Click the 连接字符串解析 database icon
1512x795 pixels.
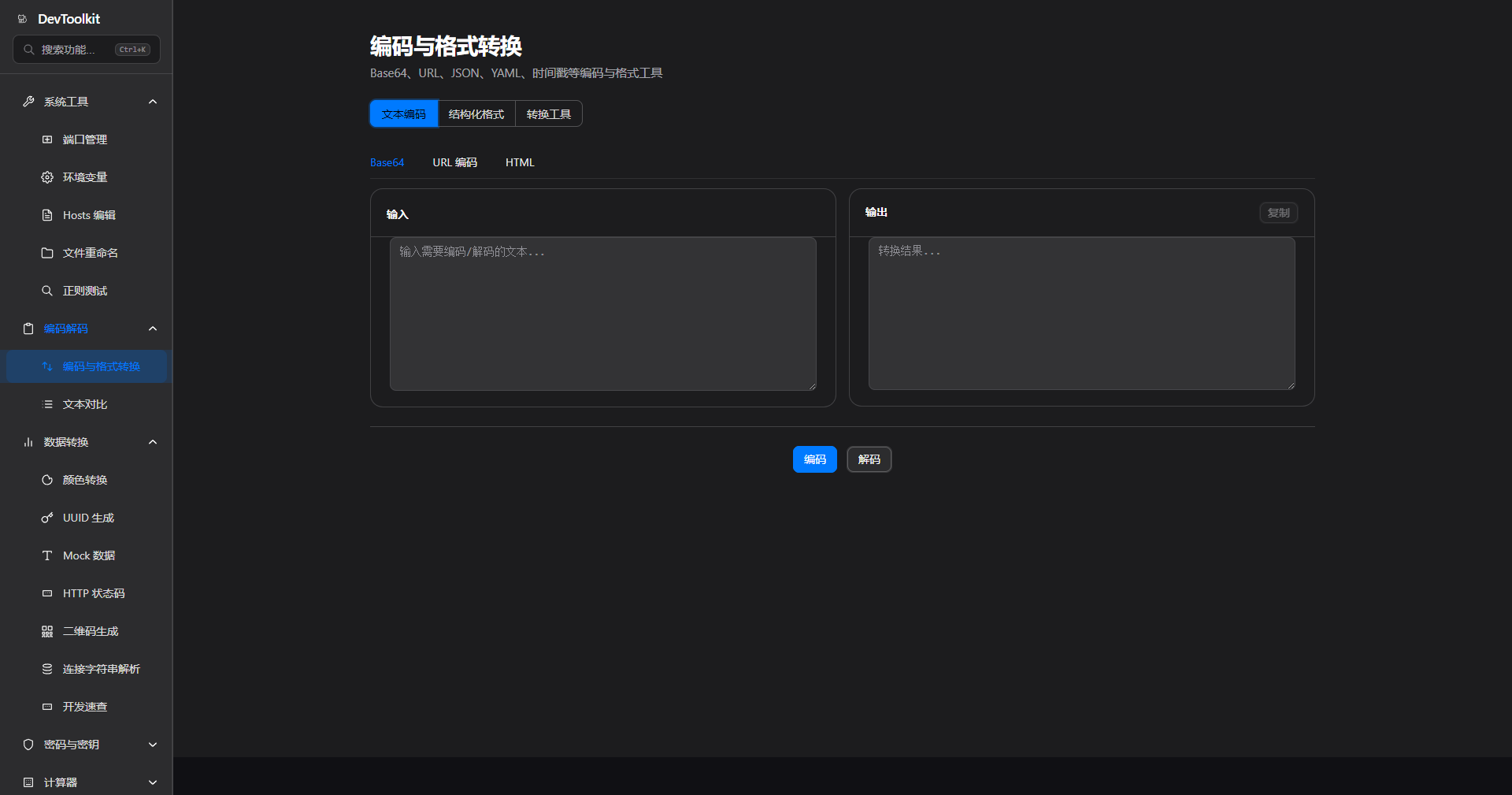47,669
